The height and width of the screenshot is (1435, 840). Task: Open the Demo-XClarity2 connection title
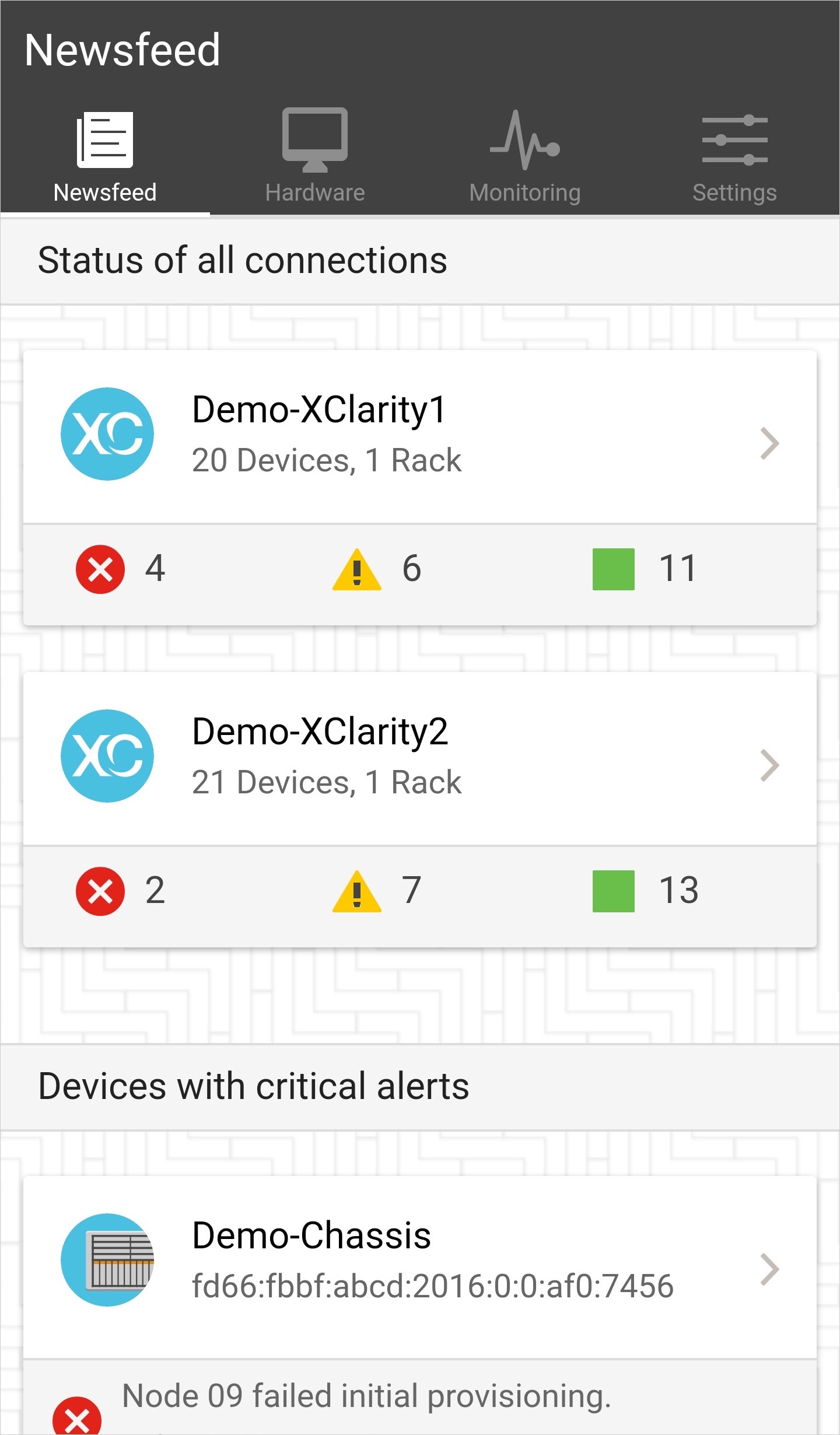coord(320,731)
